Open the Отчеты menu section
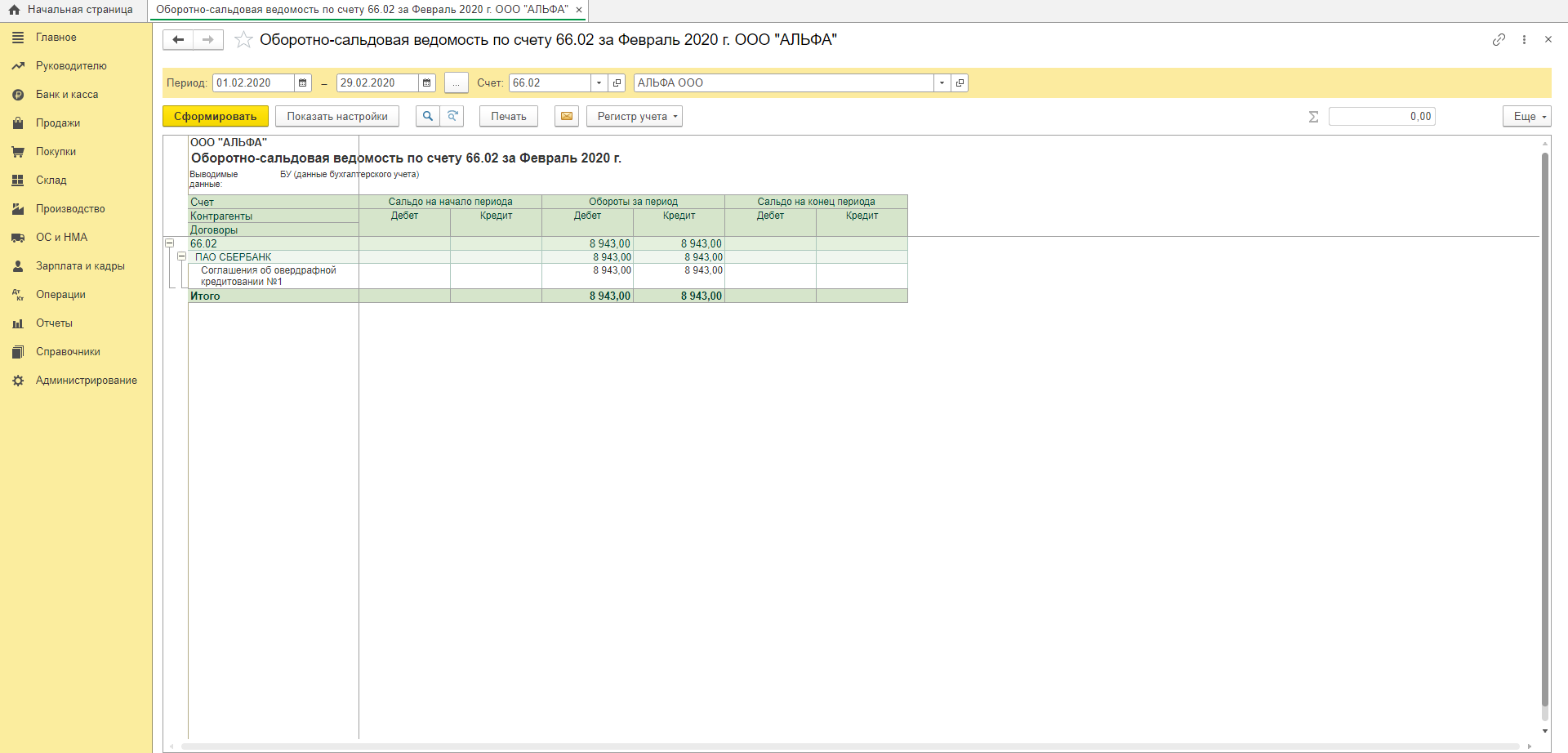This screenshot has height=753, width=1568. coord(54,323)
